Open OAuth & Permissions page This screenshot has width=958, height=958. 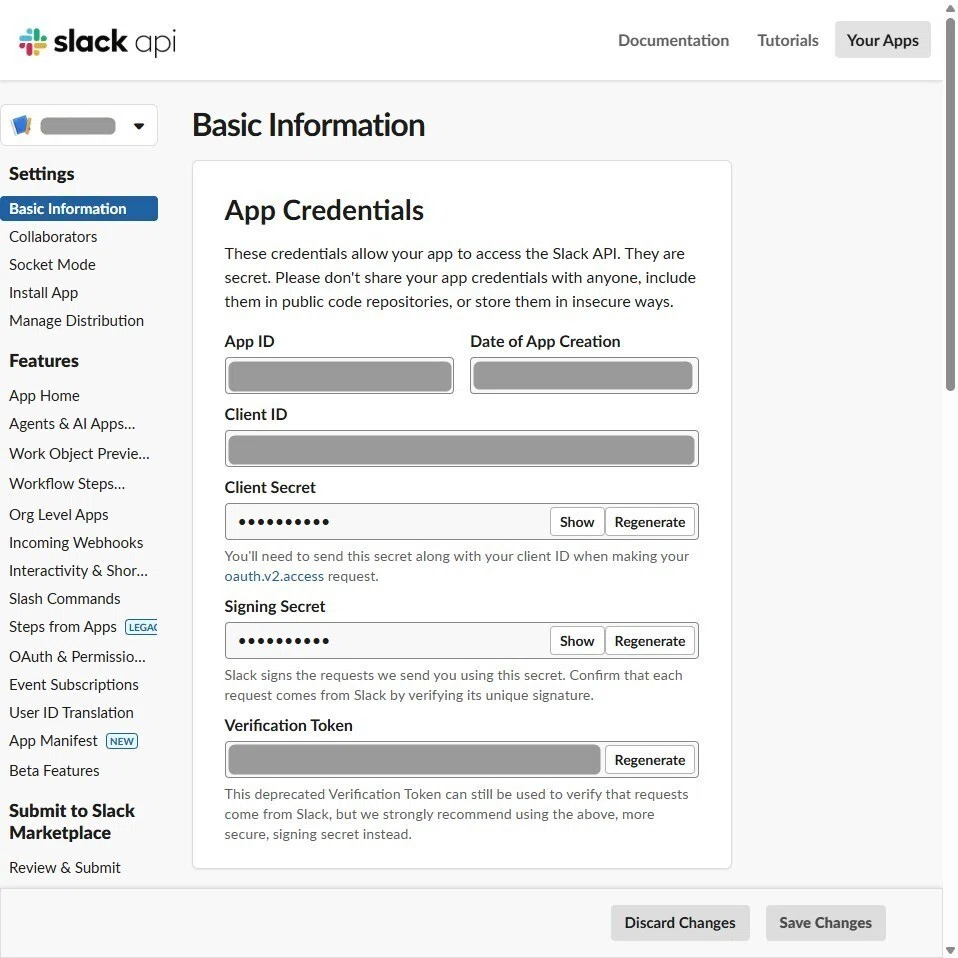pos(77,657)
